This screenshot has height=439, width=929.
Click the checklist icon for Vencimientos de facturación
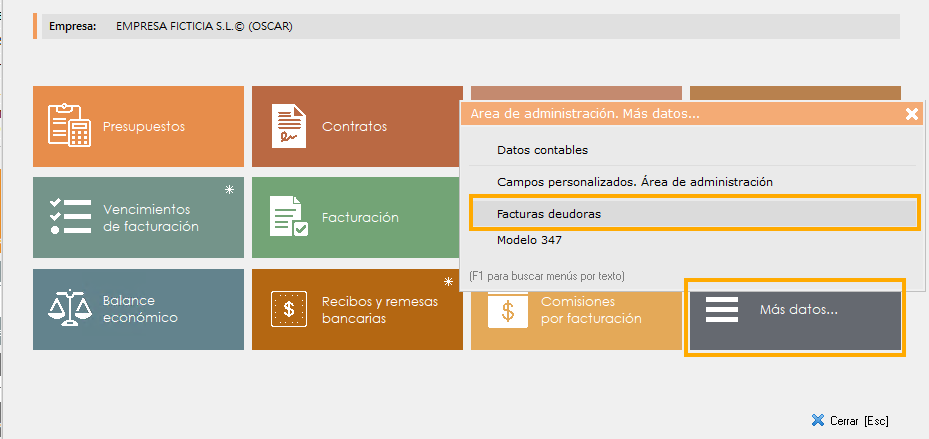coord(70,217)
